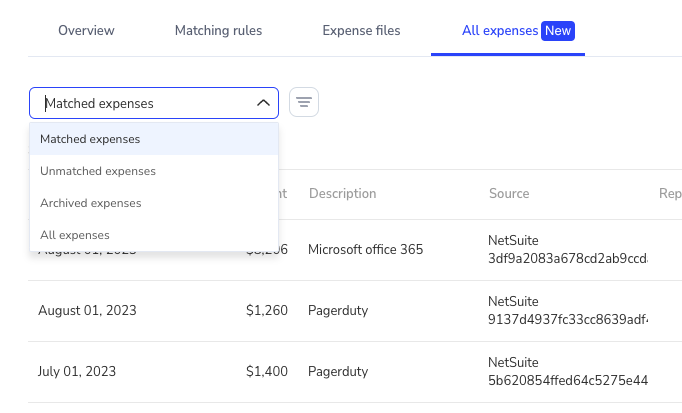682x413 pixels.
Task: Click NetSuite source ID starting 3df9a2083
Action: click(x=568, y=258)
